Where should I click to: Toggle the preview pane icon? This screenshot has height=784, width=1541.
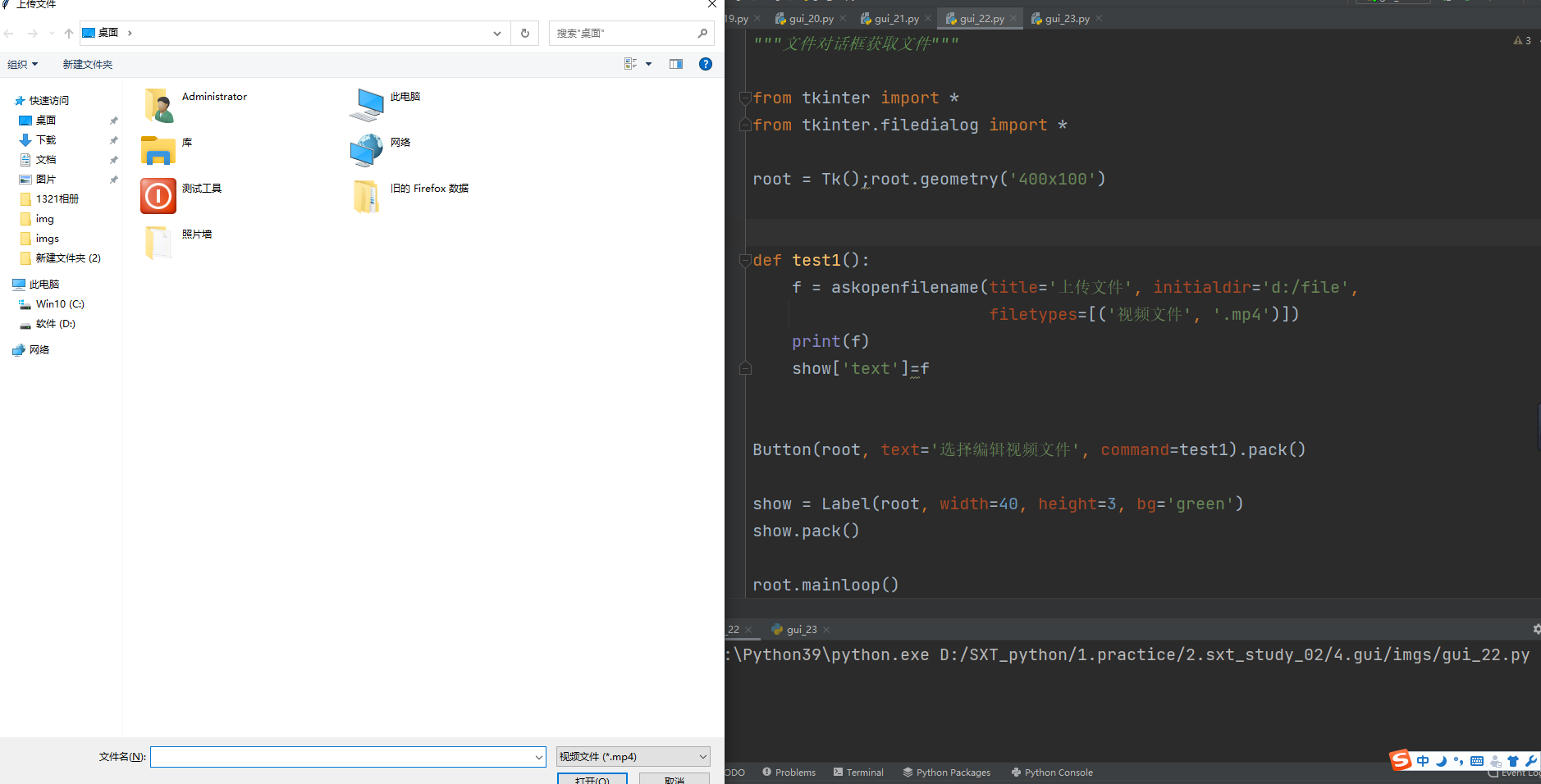pos(676,64)
